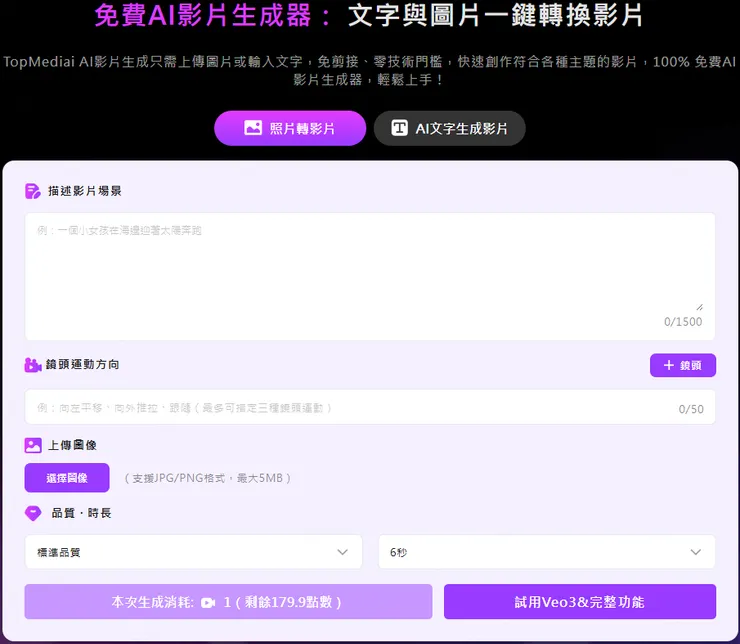
Task: Focus the video scene description textarea
Action: click(370, 276)
